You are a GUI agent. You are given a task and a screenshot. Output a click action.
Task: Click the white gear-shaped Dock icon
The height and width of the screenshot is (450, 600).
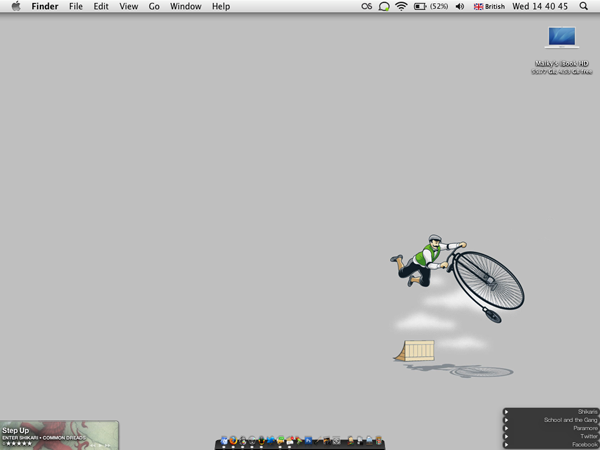pyautogui.click(x=336, y=441)
